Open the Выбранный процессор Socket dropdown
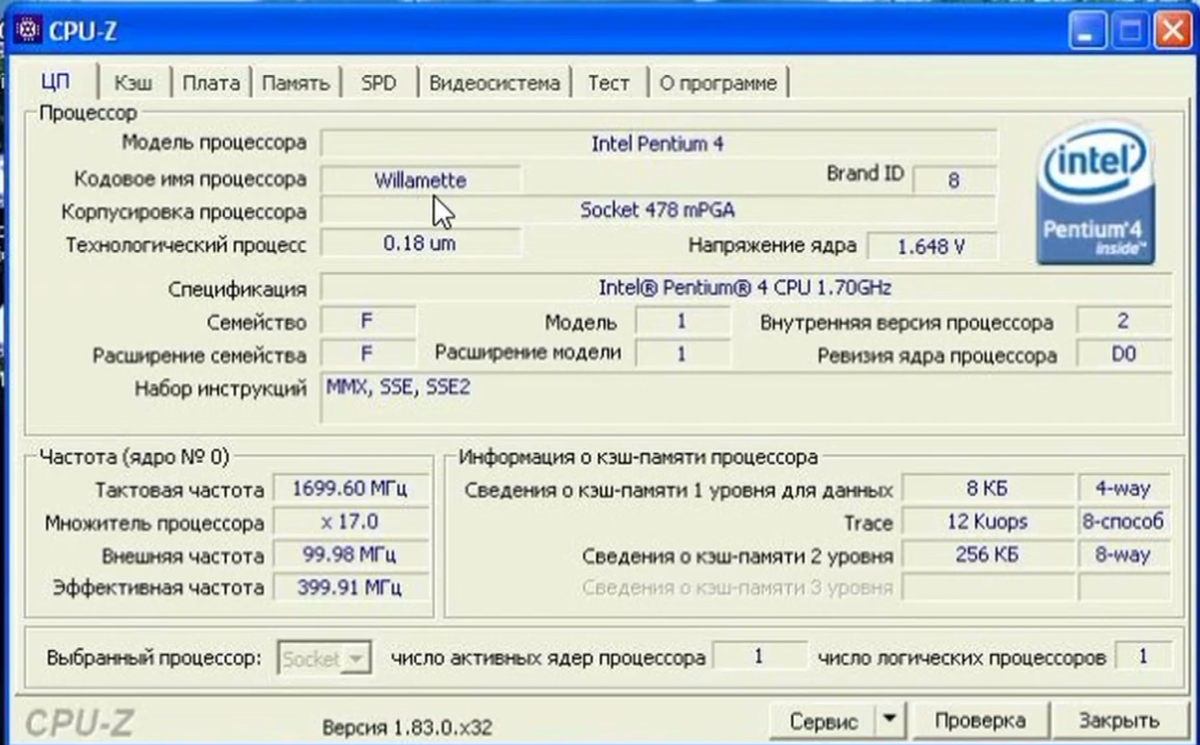This screenshot has width=1200, height=745. click(x=324, y=659)
